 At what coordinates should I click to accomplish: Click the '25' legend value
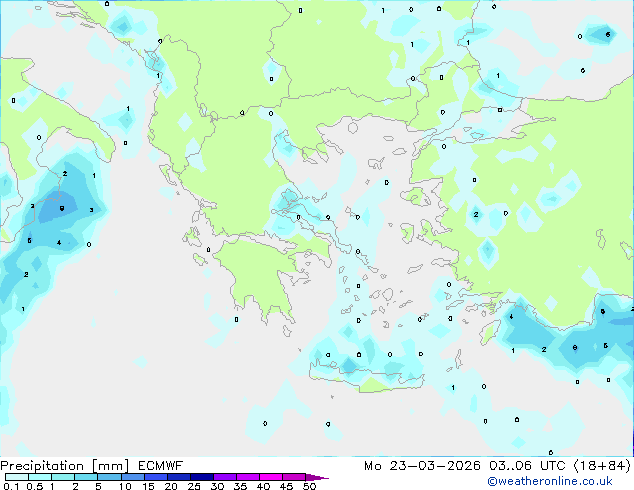pos(194,486)
